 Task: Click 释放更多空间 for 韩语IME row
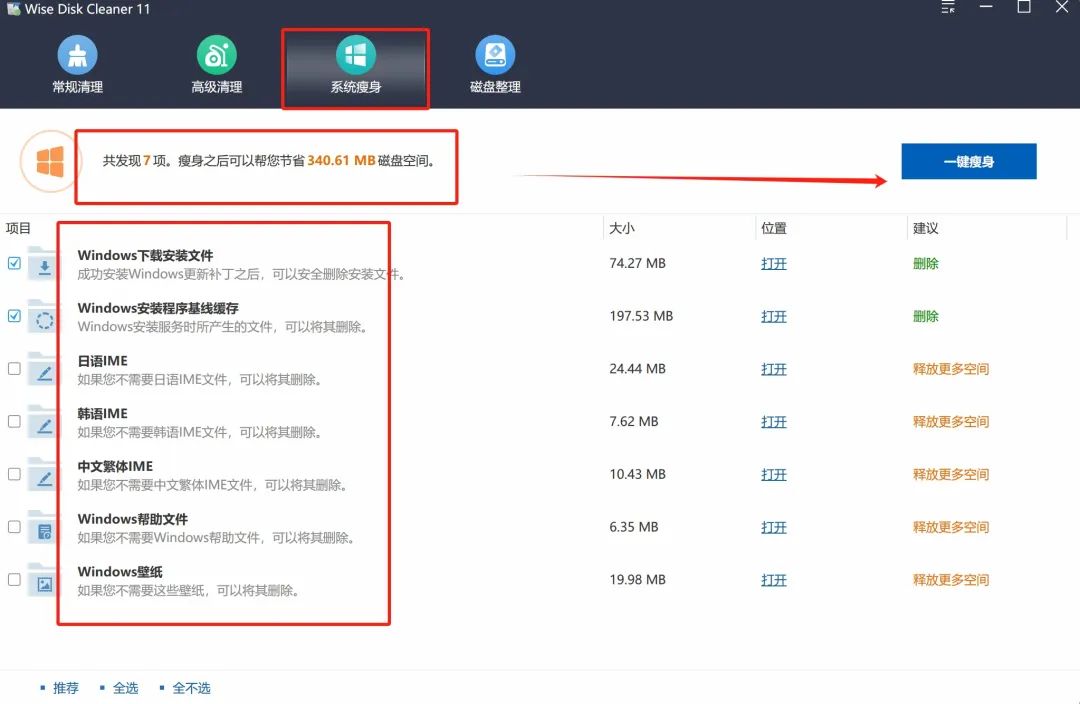coord(951,422)
